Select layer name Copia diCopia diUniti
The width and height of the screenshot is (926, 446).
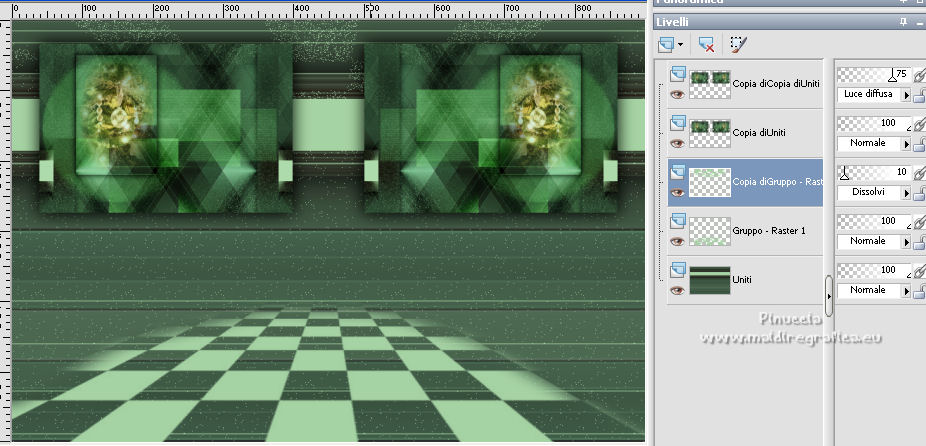pos(776,84)
